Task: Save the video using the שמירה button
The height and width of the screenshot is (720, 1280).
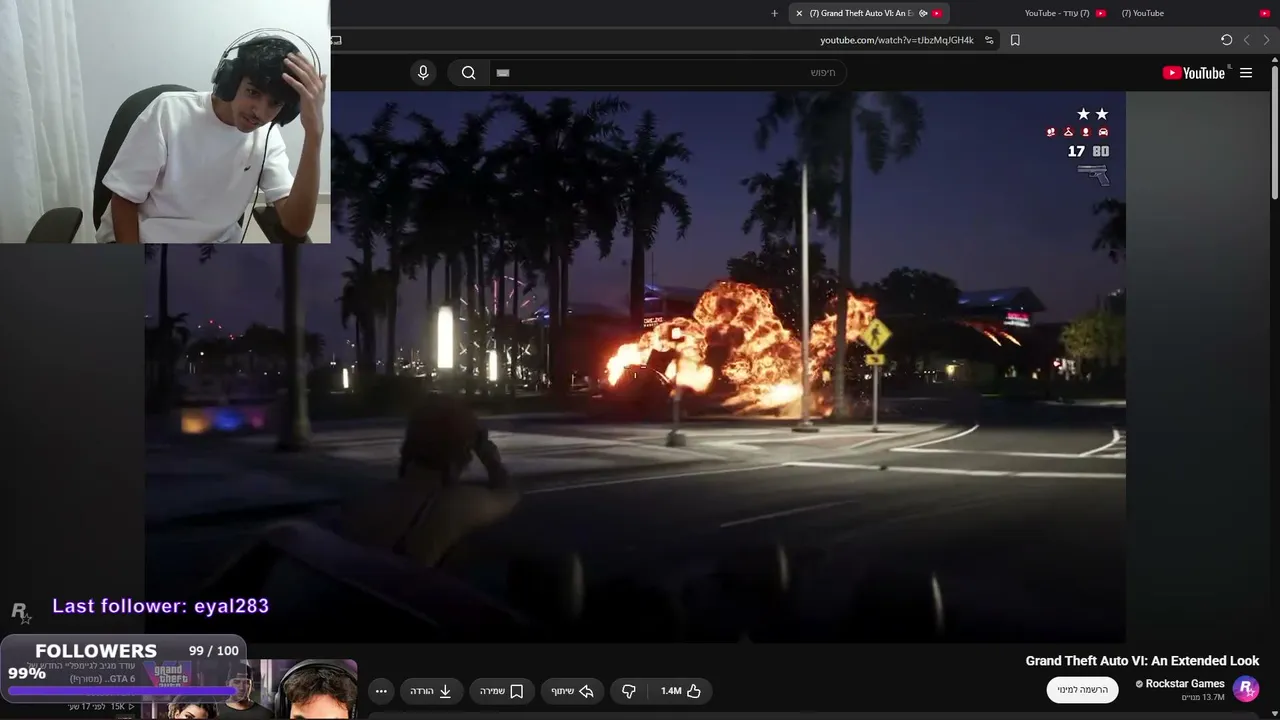Action: (x=502, y=691)
